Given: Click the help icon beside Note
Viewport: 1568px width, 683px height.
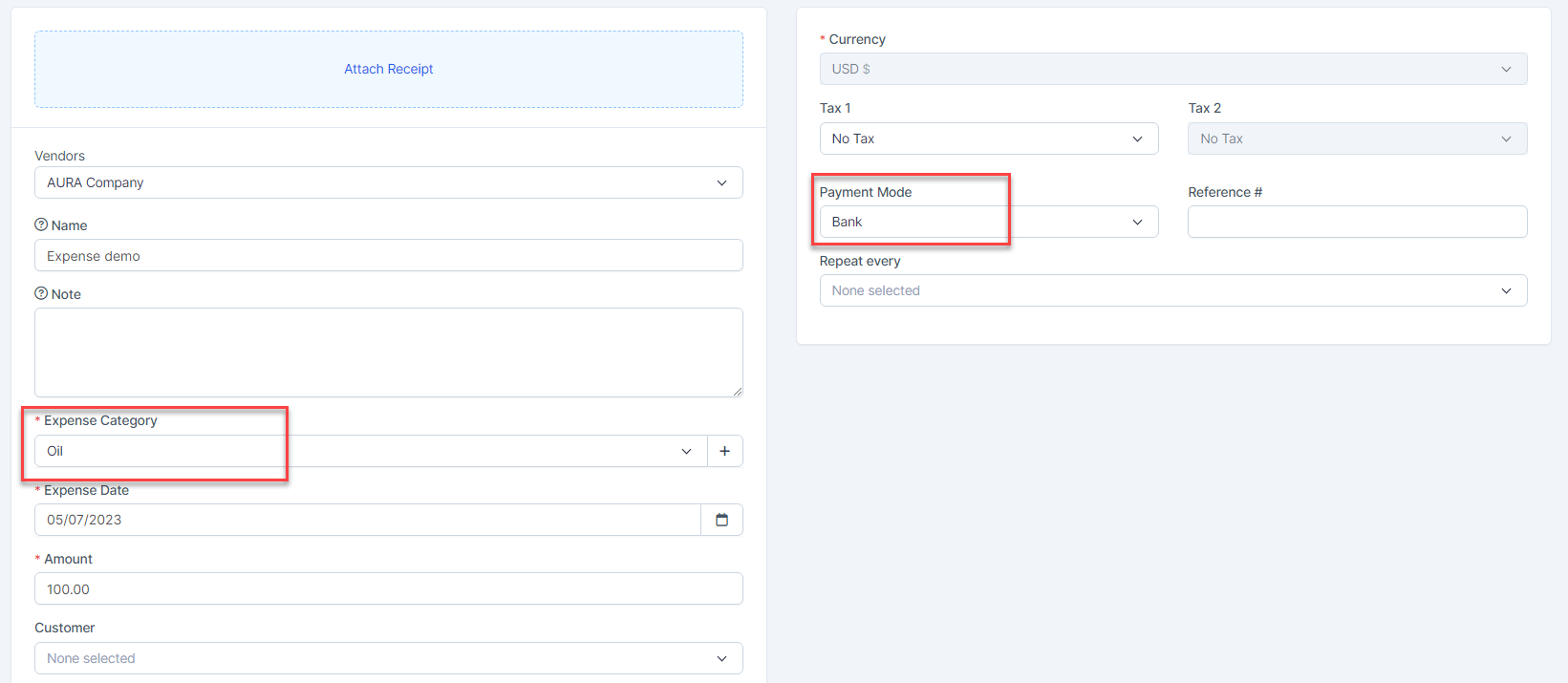Looking at the screenshot, I should [41, 294].
